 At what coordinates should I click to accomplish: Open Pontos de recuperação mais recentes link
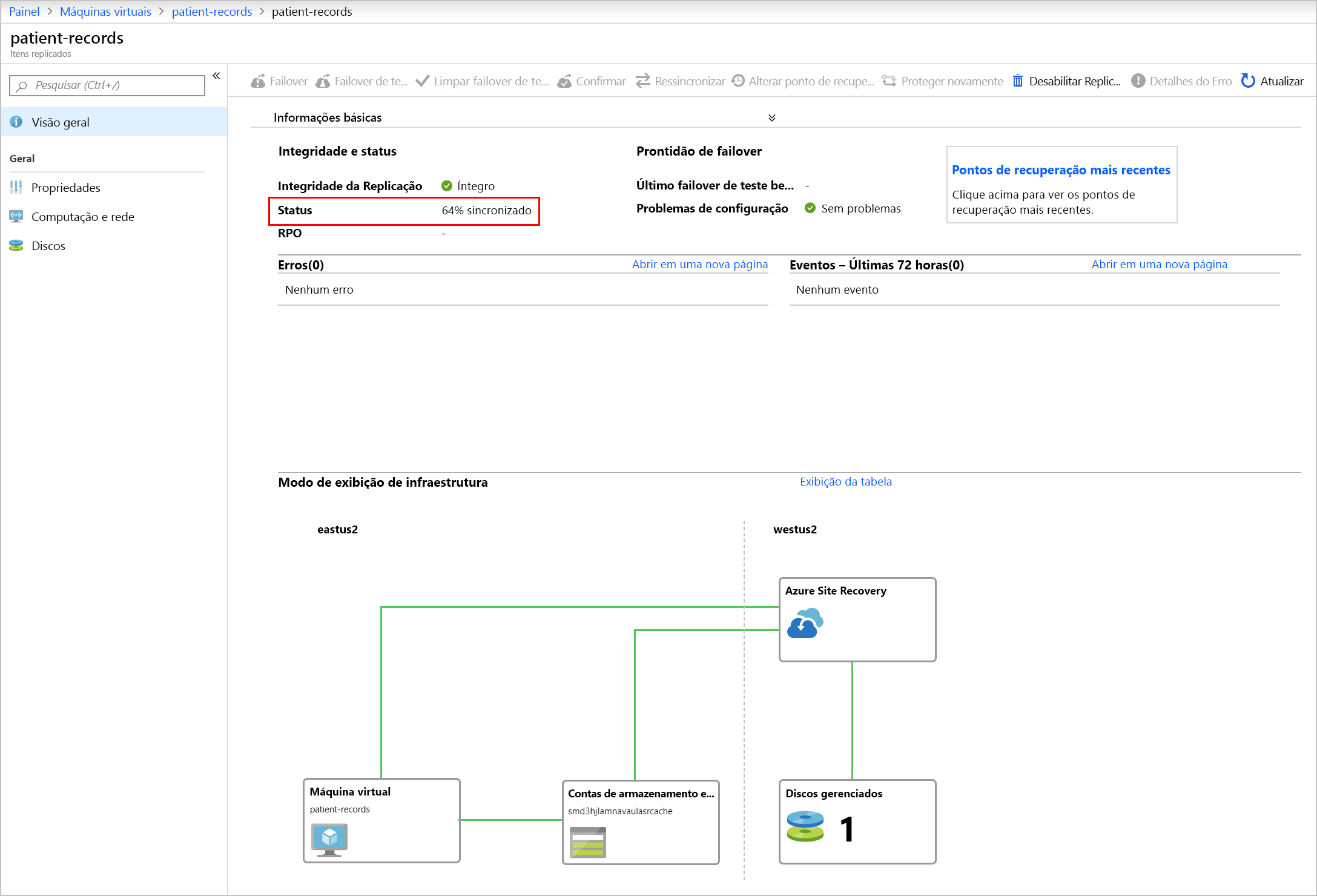(x=1061, y=170)
